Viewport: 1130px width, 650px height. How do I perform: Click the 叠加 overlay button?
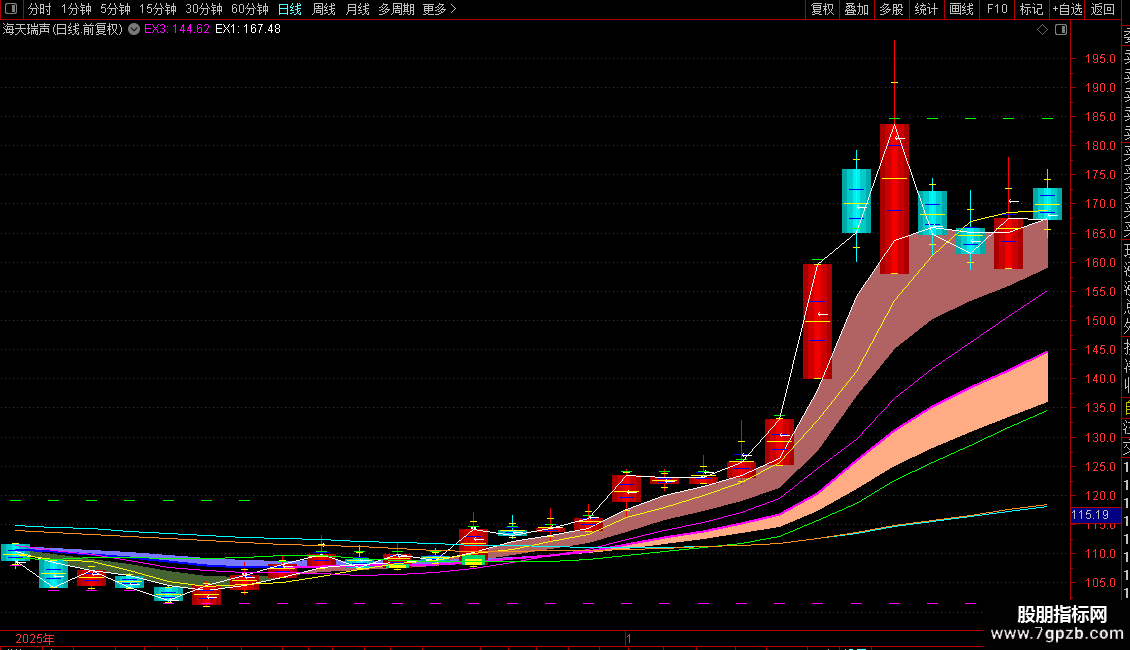tap(857, 9)
